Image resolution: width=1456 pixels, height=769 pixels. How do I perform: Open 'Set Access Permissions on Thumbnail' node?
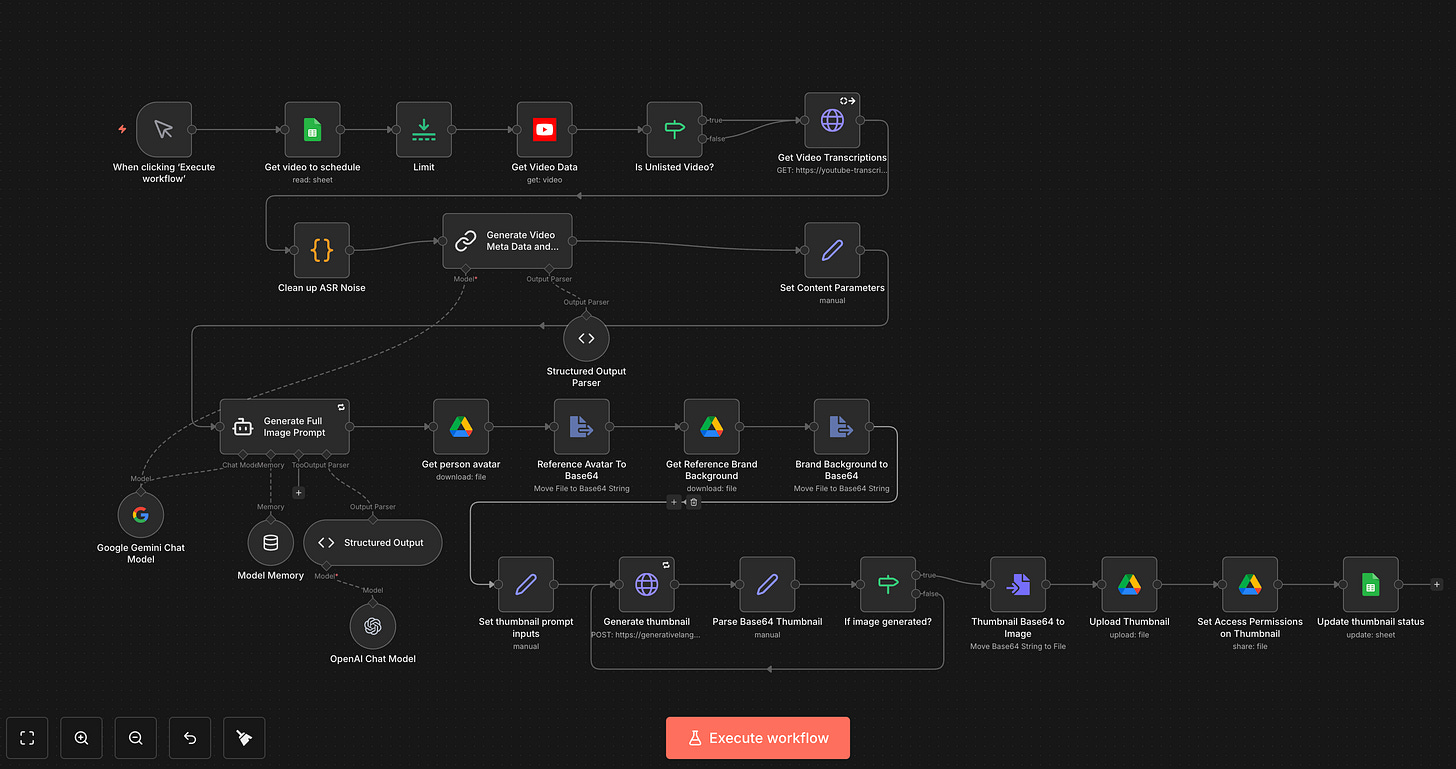1250,584
